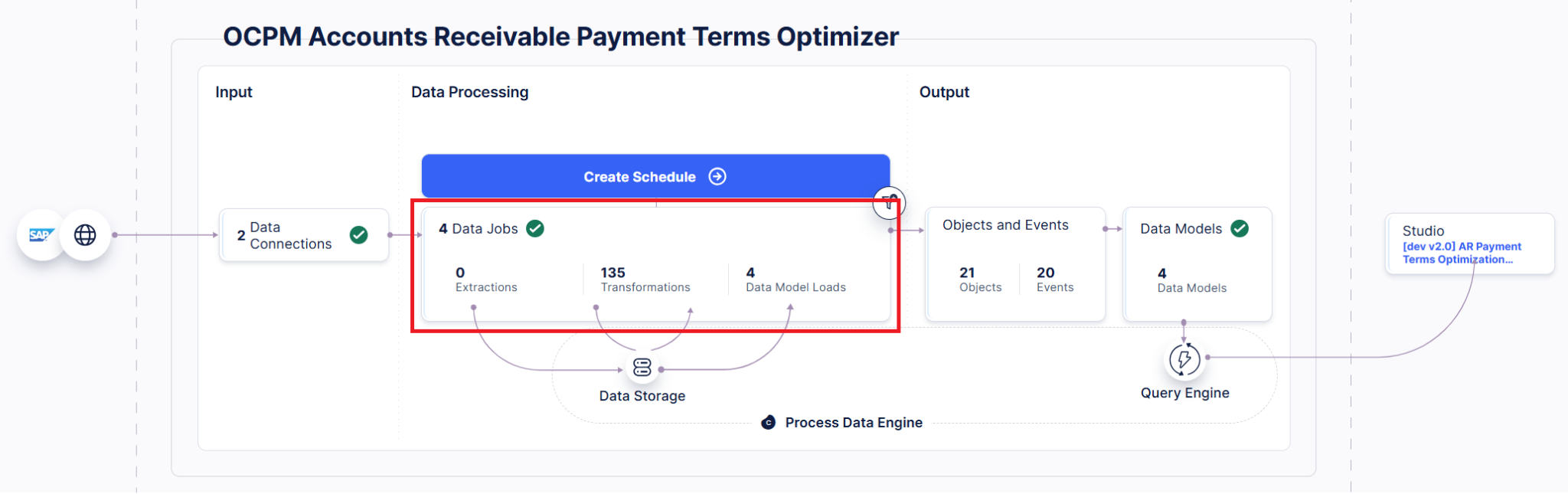1568x494 pixels.
Task: Click the Process Data Engine logo icon
Action: click(x=769, y=423)
